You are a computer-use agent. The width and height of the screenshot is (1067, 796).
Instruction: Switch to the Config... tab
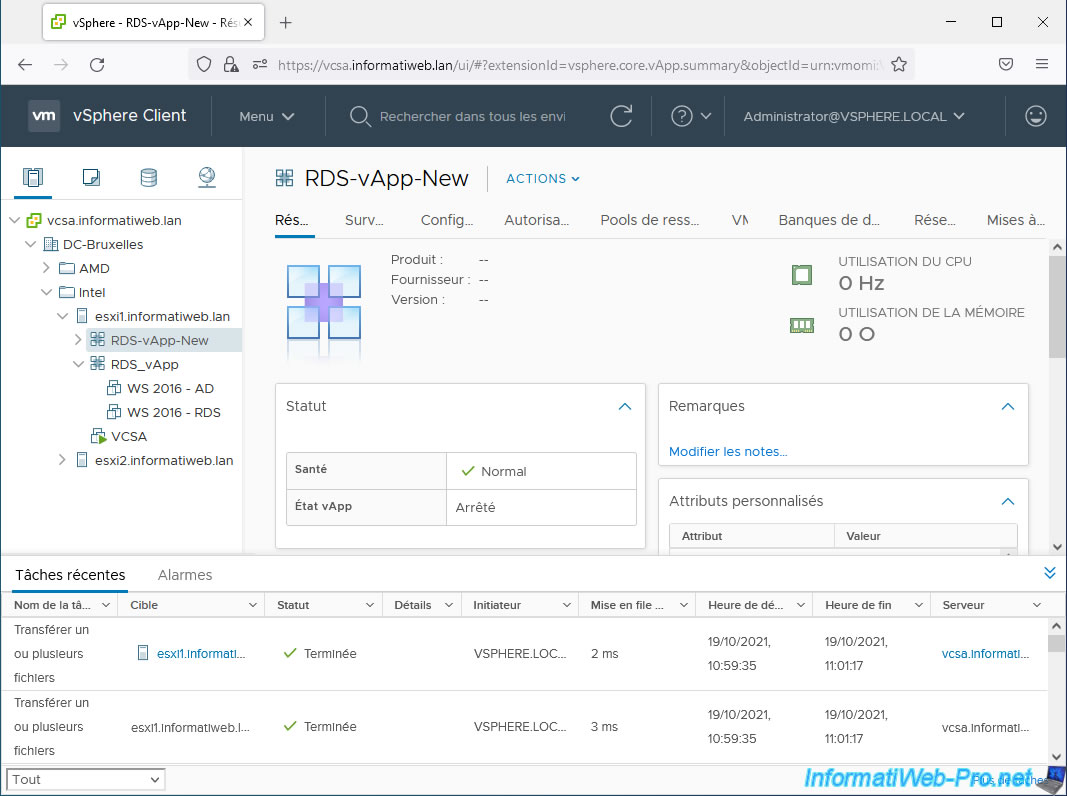coord(446,220)
